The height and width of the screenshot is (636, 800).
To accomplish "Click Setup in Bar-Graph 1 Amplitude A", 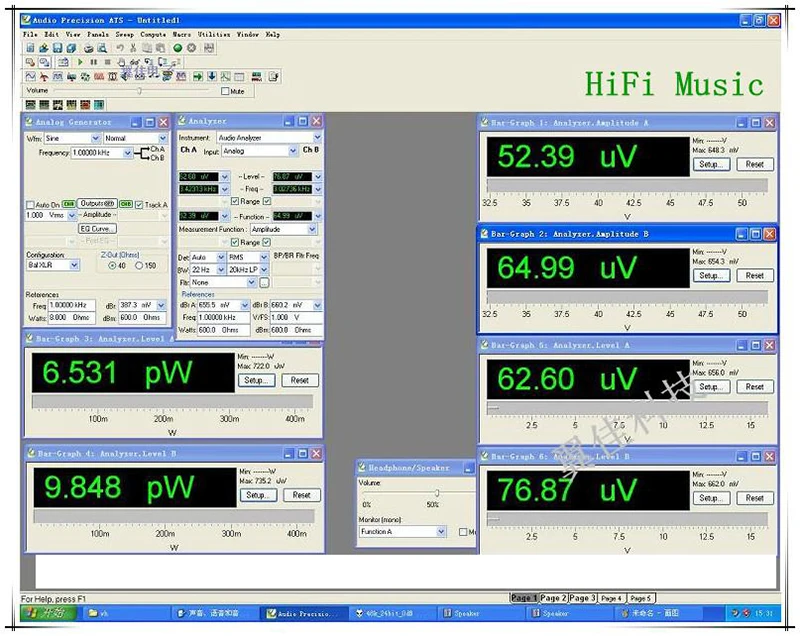I will tap(711, 165).
